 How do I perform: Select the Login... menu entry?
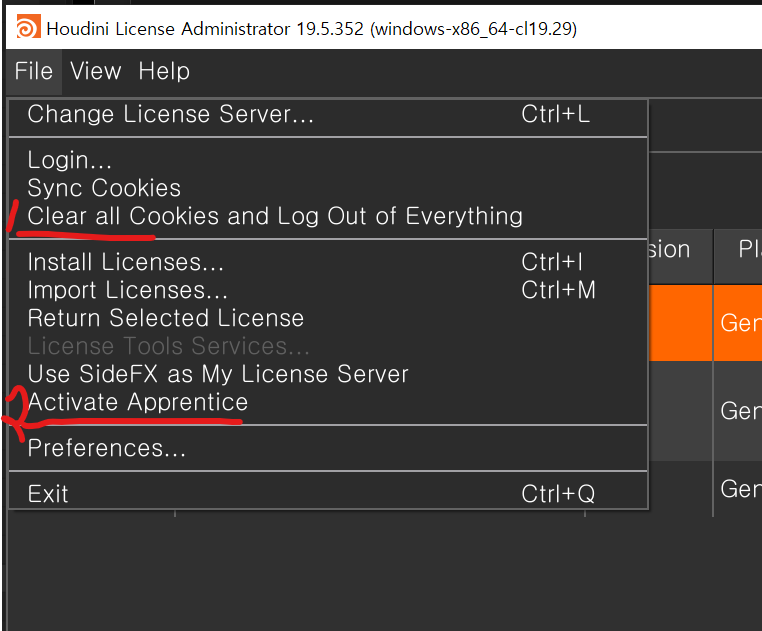pyautogui.click(x=328, y=160)
